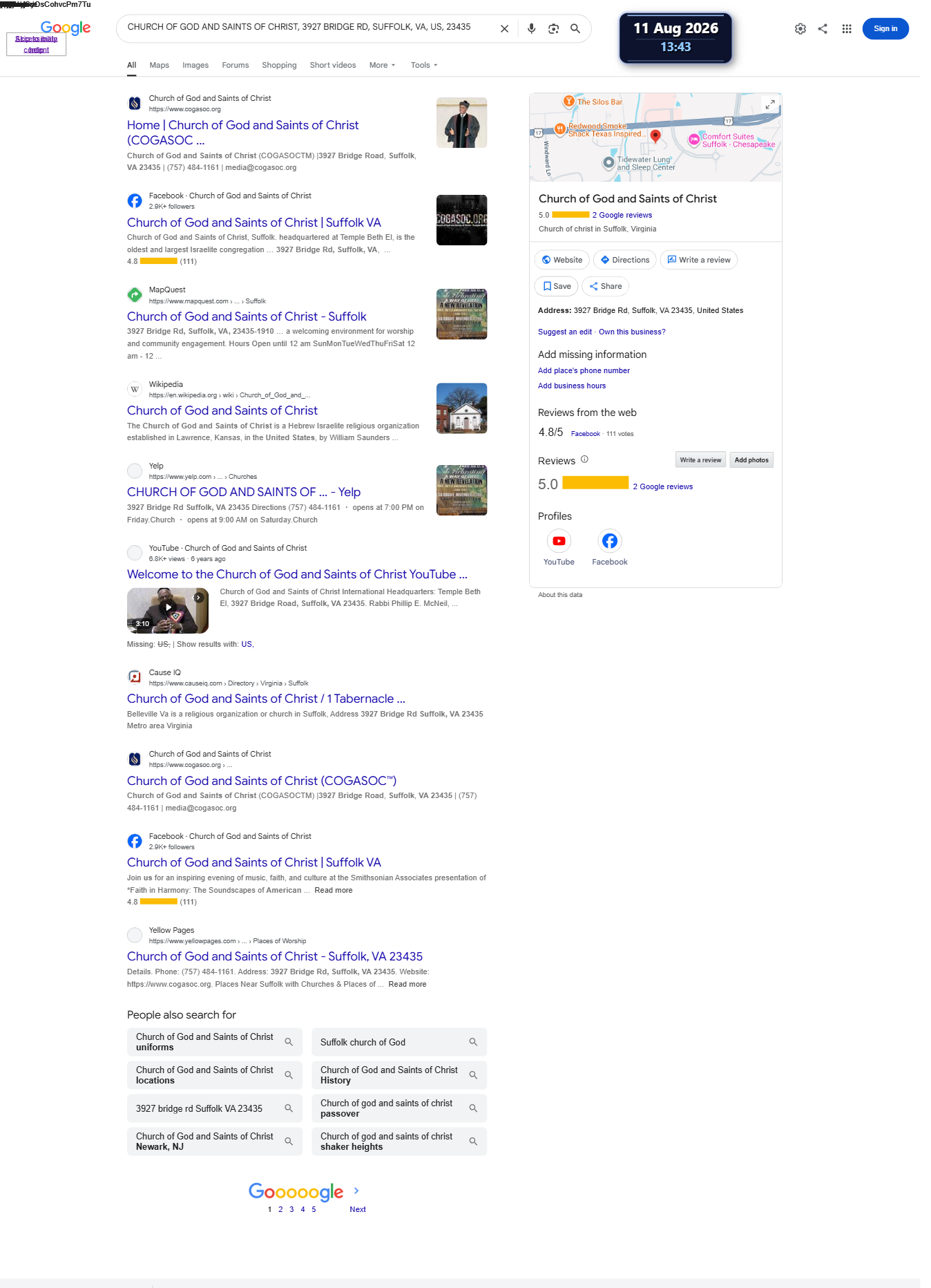Select '3927 bridge rd Suffolk VA 23435' suggestion
The image size is (931, 1288).
pyautogui.click(x=215, y=1108)
